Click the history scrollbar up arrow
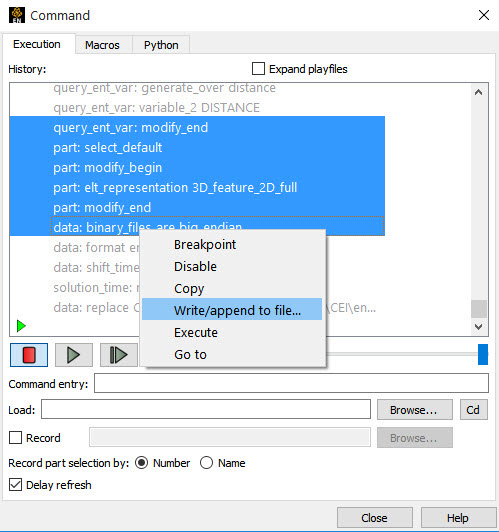The image size is (499, 532). point(479,92)
